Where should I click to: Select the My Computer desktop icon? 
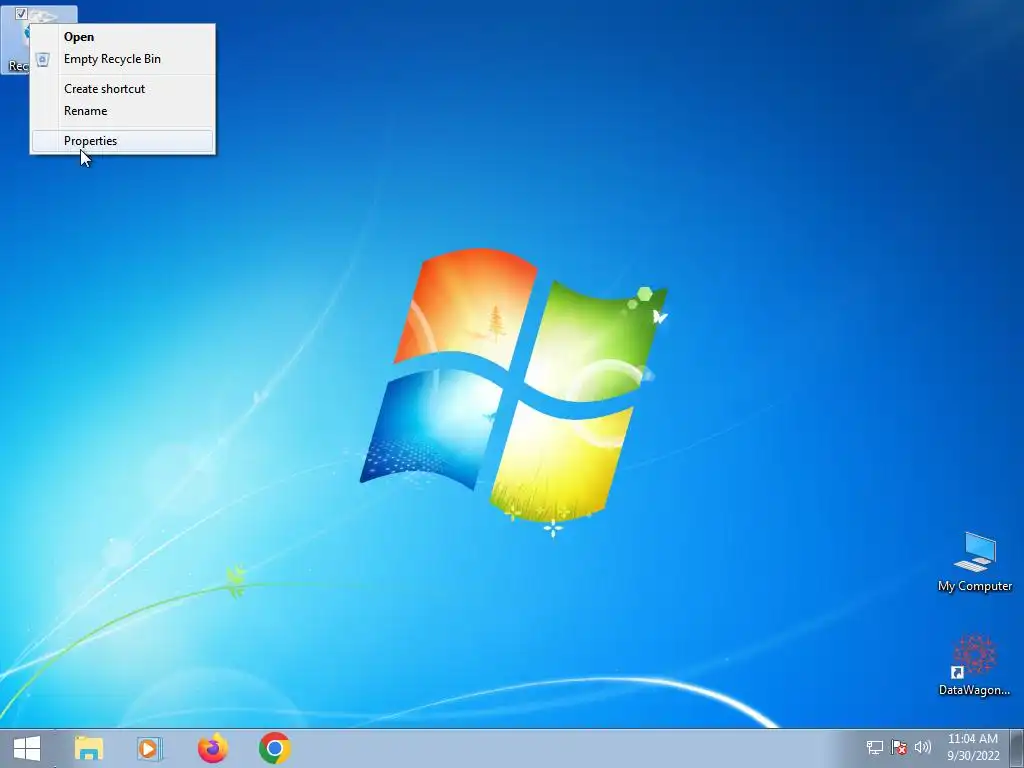pyautogui.click(x=975, y=562)
